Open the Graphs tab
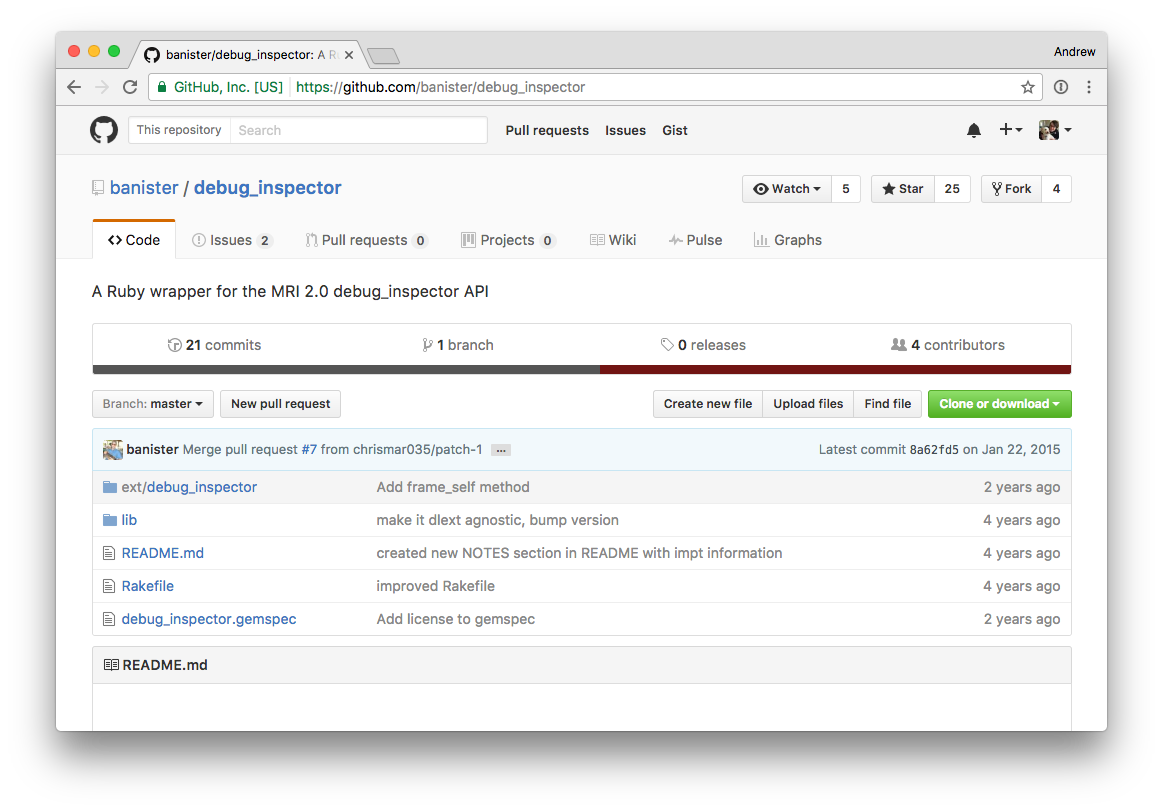This screenshot has height=811, width=1163. pyautogui.click(x=788, y=240)
